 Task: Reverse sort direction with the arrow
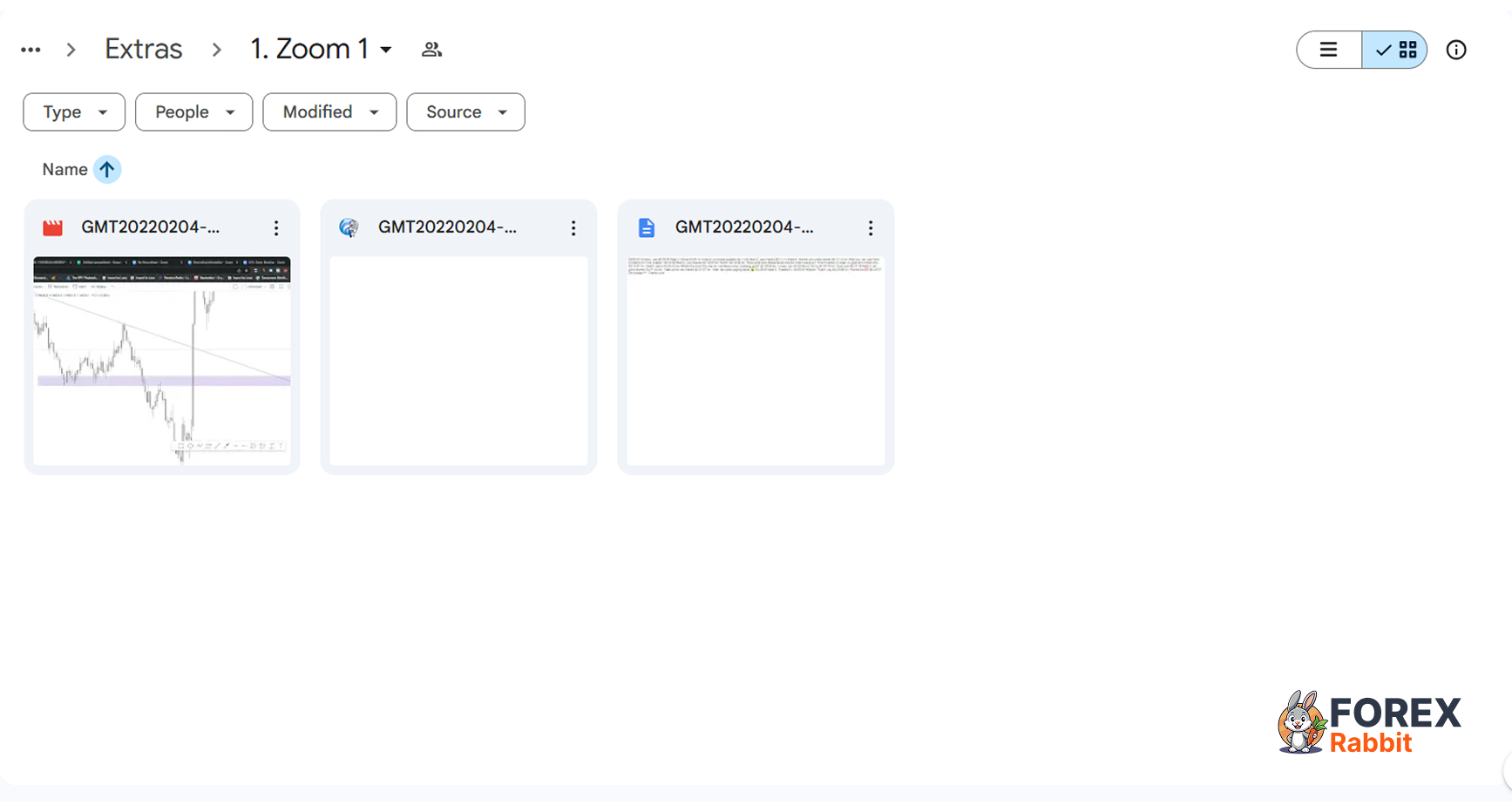[x=107, y=169]
